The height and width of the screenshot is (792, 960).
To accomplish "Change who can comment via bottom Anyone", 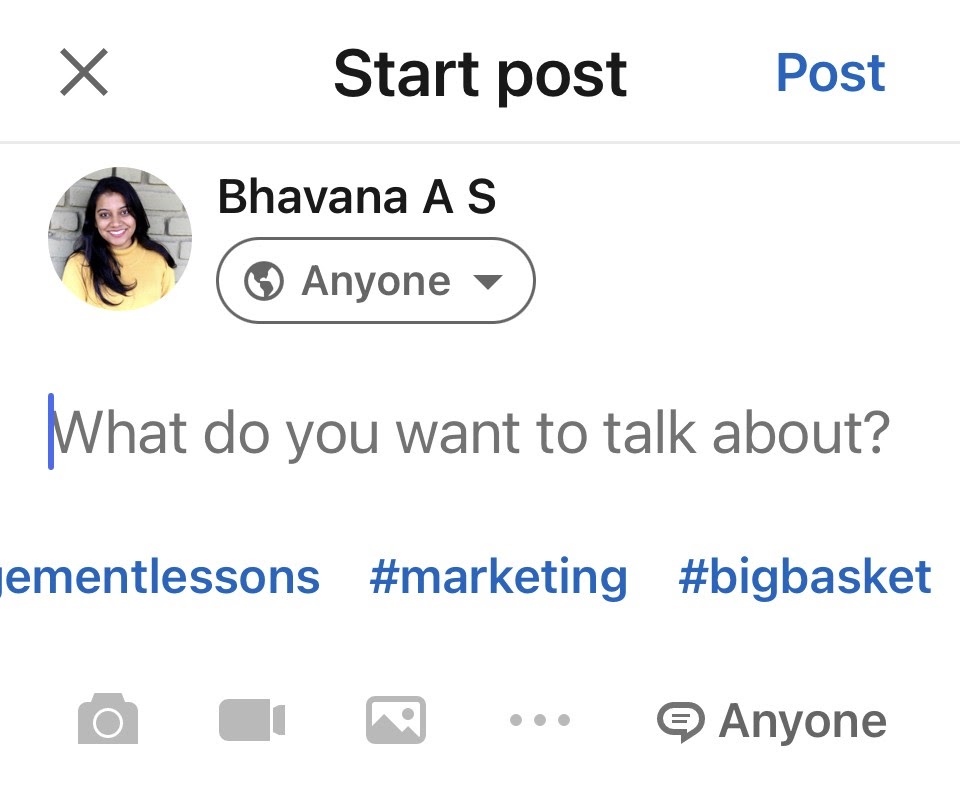I will point(802,721).
